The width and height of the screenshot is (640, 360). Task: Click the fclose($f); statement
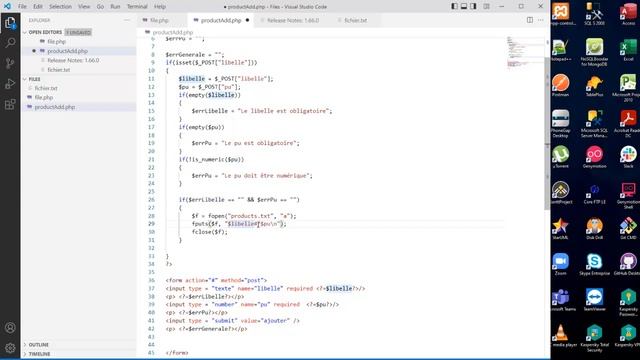[210, 232]
